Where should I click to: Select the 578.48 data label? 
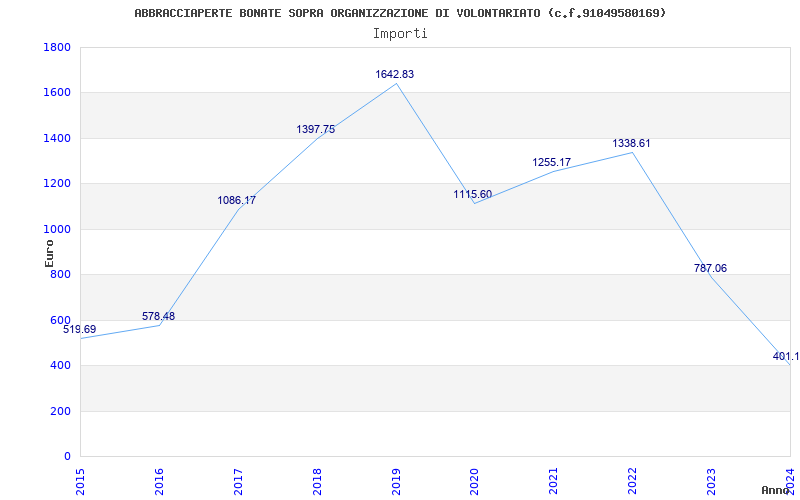tap(158, 316)
